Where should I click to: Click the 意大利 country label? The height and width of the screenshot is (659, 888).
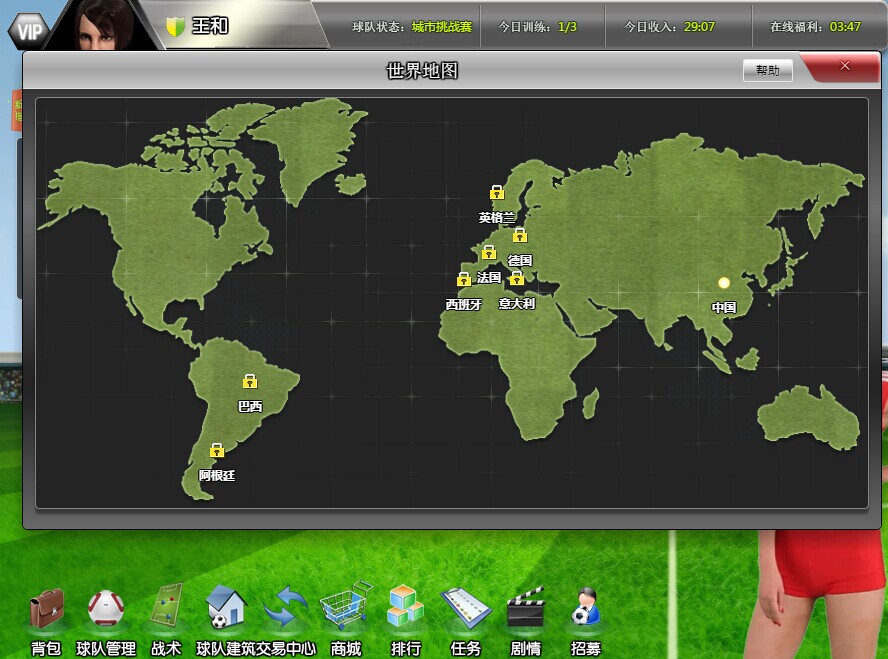coord(516,303)
